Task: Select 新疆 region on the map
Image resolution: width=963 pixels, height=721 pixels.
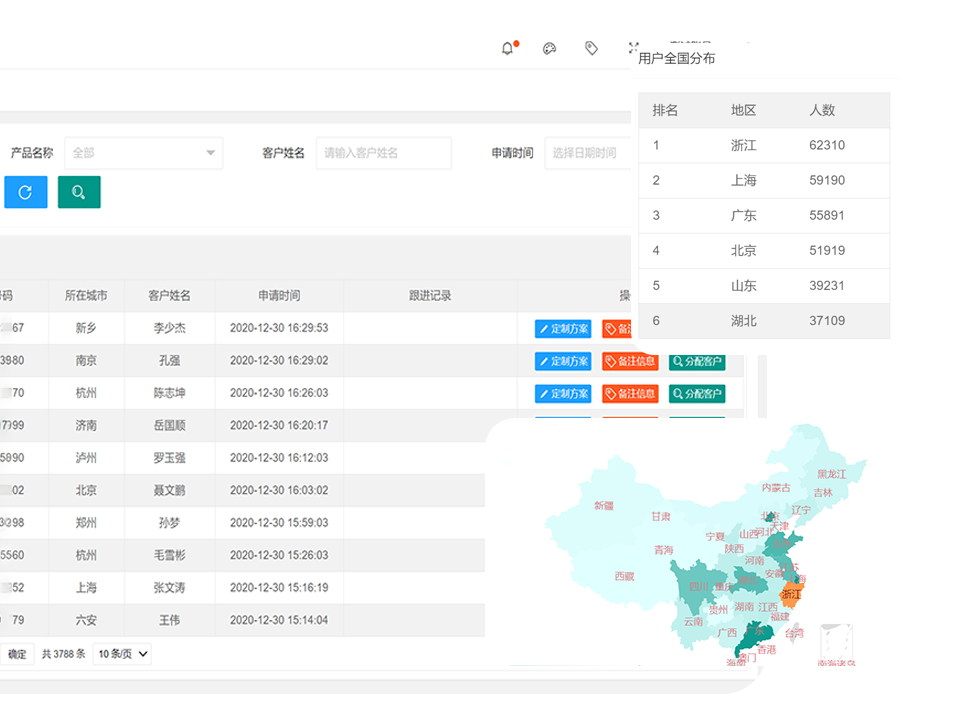Action: [x=603, y=506]
